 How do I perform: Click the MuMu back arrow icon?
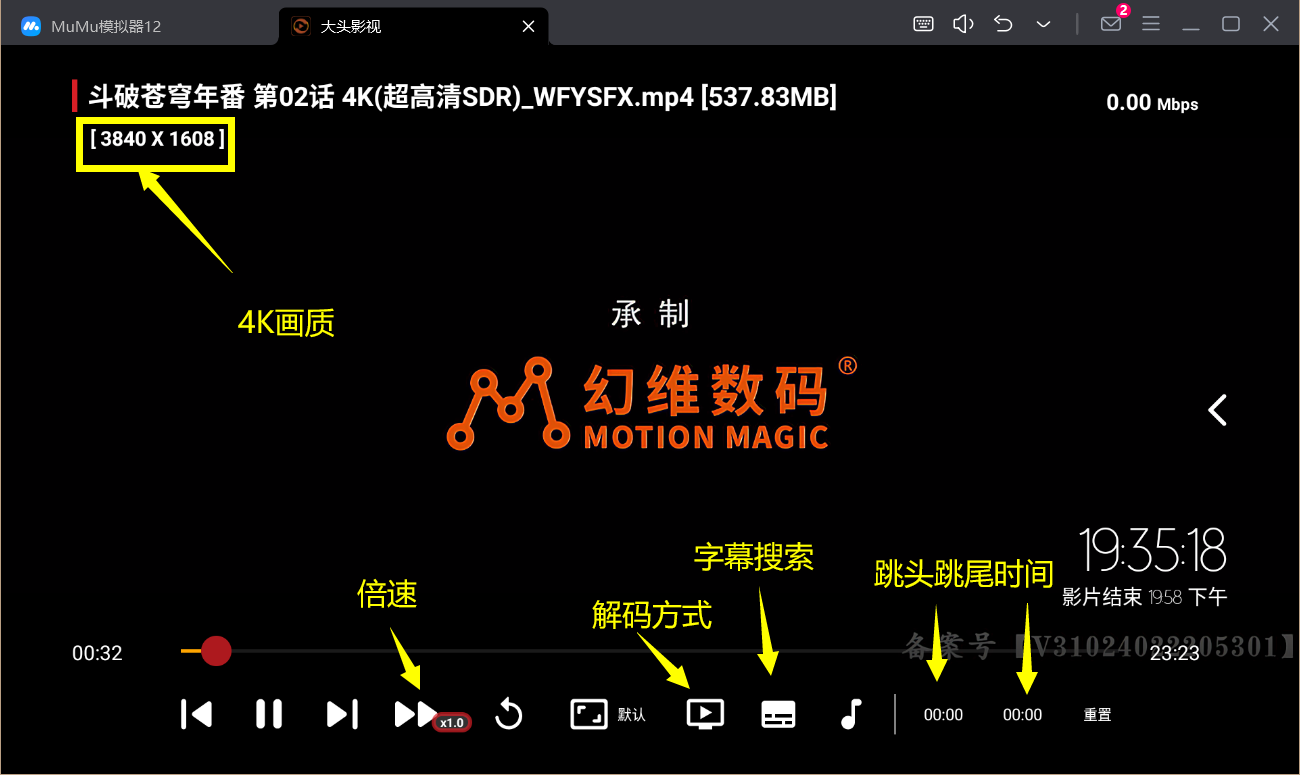(1003, 24)
